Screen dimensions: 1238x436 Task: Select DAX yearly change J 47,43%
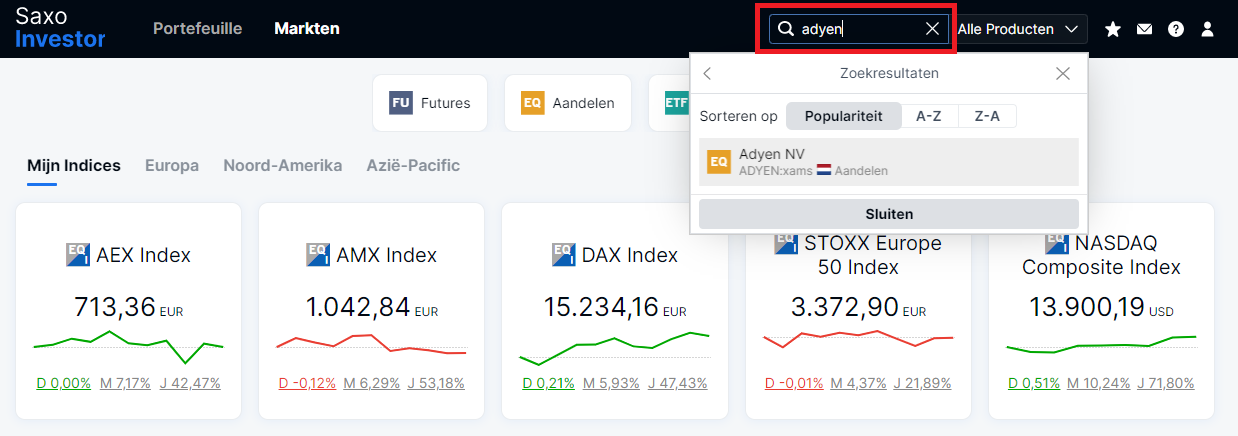tap(677, 383)
